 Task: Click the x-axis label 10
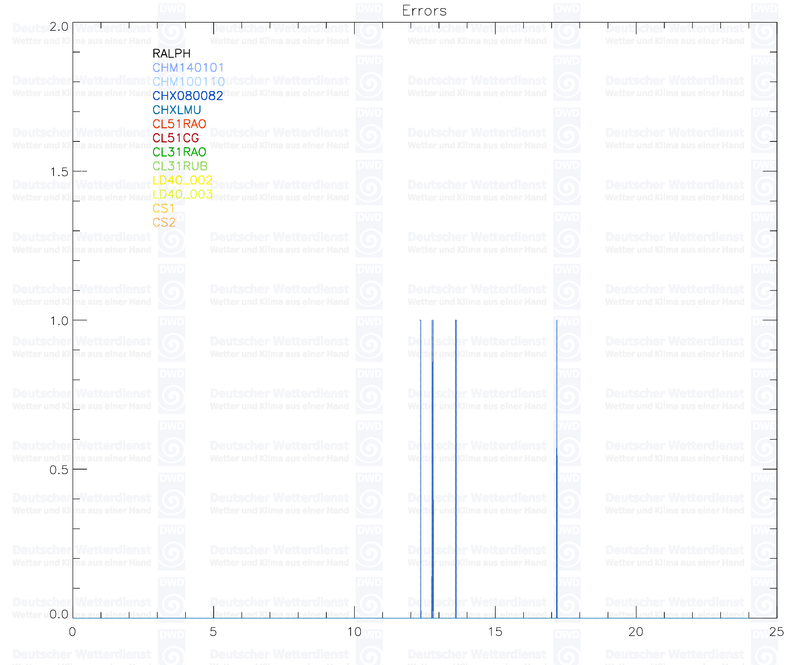point(354,632)
